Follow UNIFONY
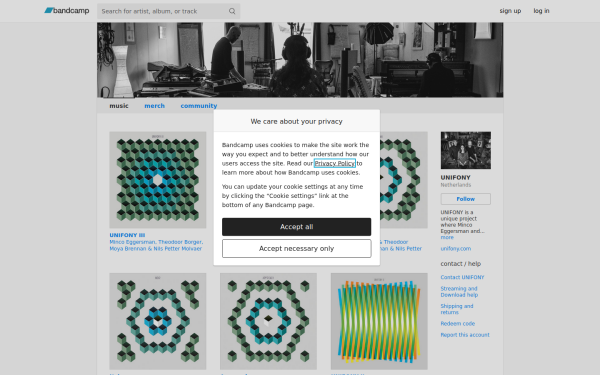The image size is (600, 375). (466, 199)
